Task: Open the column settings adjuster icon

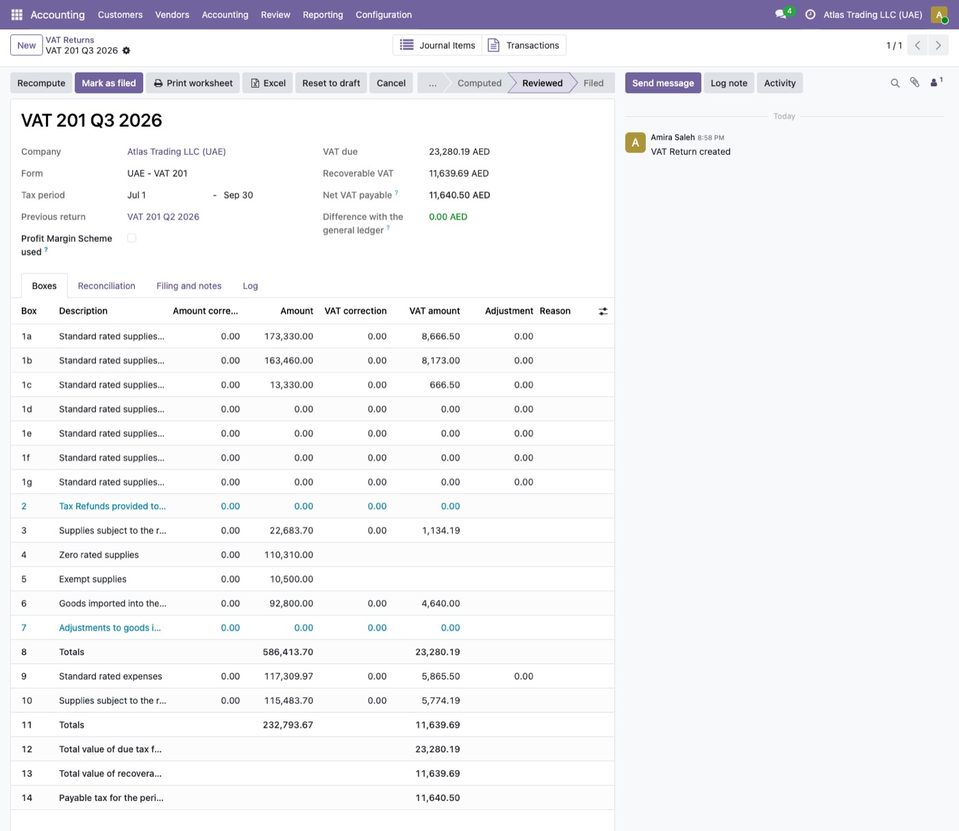Action: [603, 311]
